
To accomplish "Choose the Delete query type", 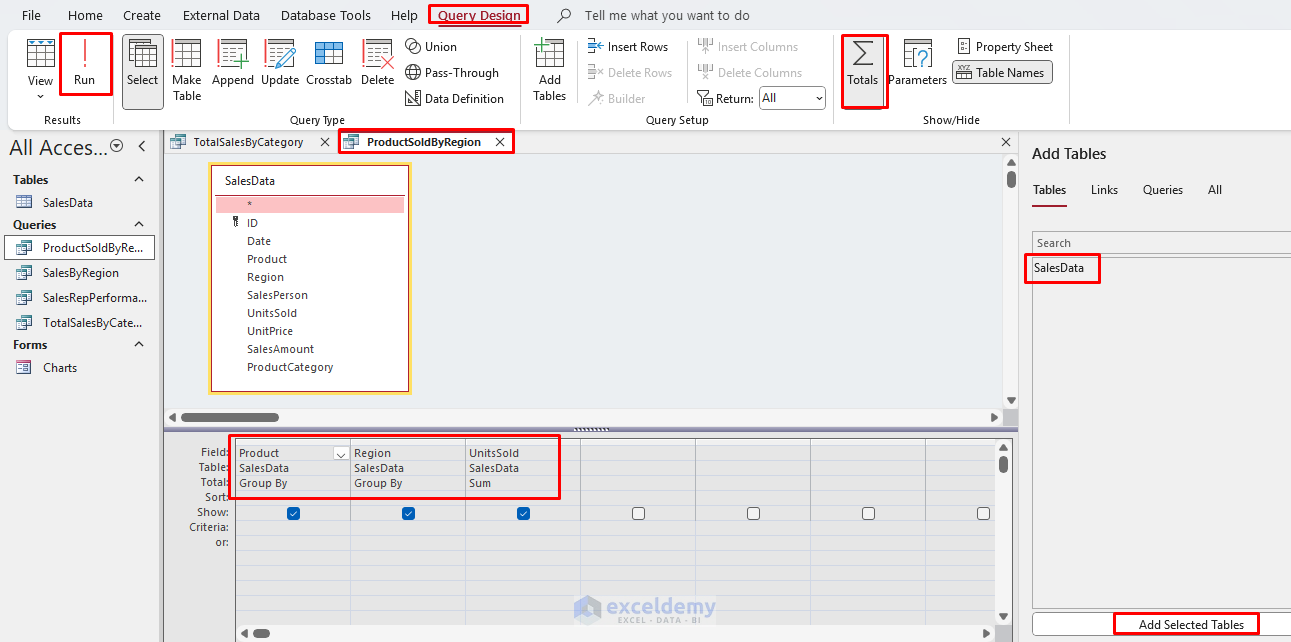I will tap(378, 64).
